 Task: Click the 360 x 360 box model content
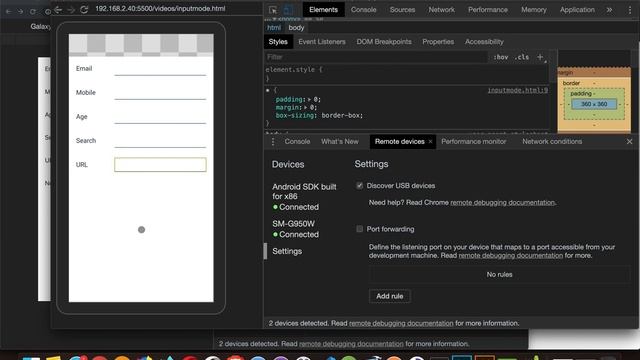click(594, 104)
